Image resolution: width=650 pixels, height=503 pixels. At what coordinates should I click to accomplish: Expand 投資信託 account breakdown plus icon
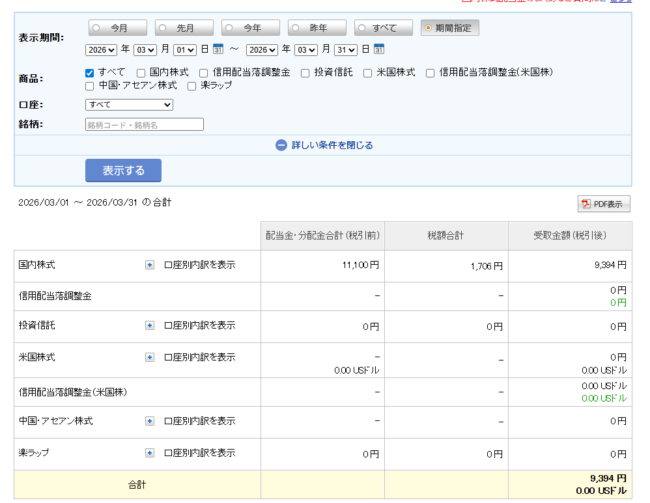point(150,325)
